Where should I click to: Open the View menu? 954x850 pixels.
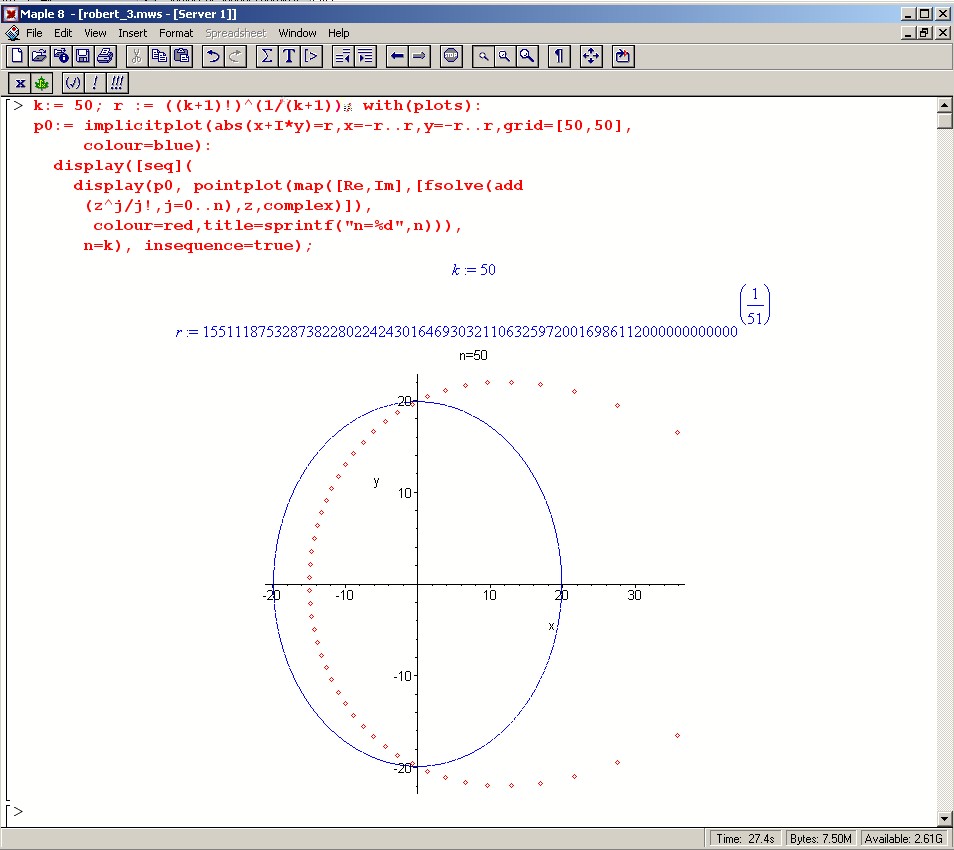95,33
